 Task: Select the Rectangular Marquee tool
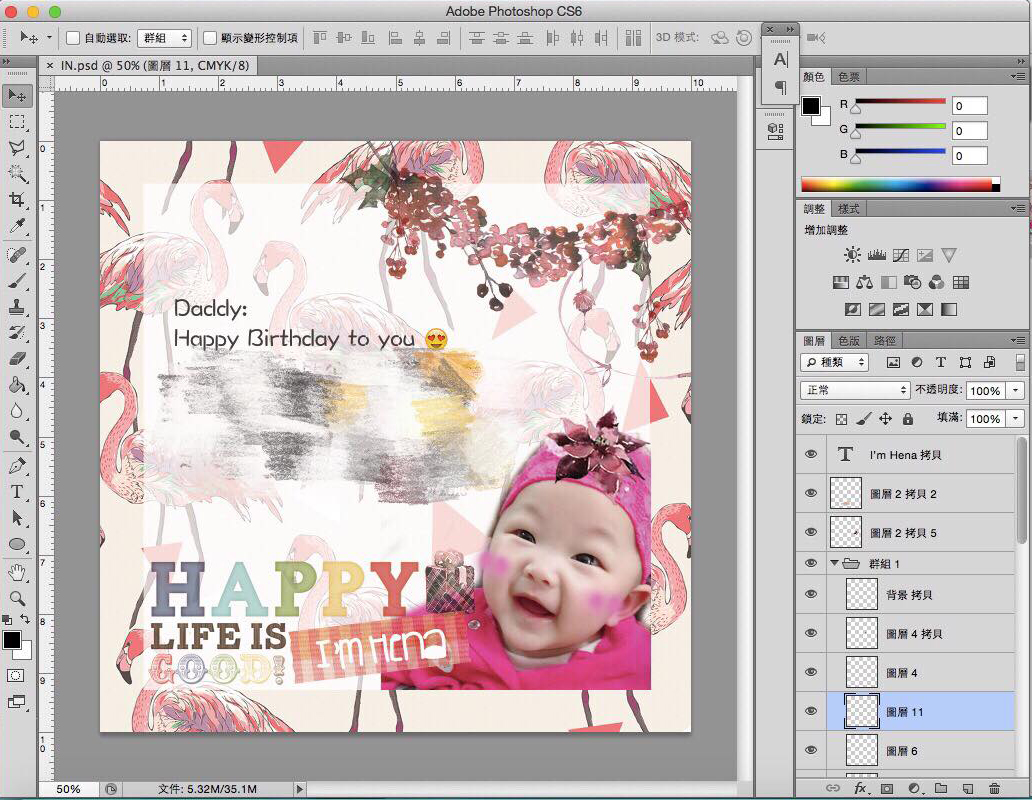[17, 121]
